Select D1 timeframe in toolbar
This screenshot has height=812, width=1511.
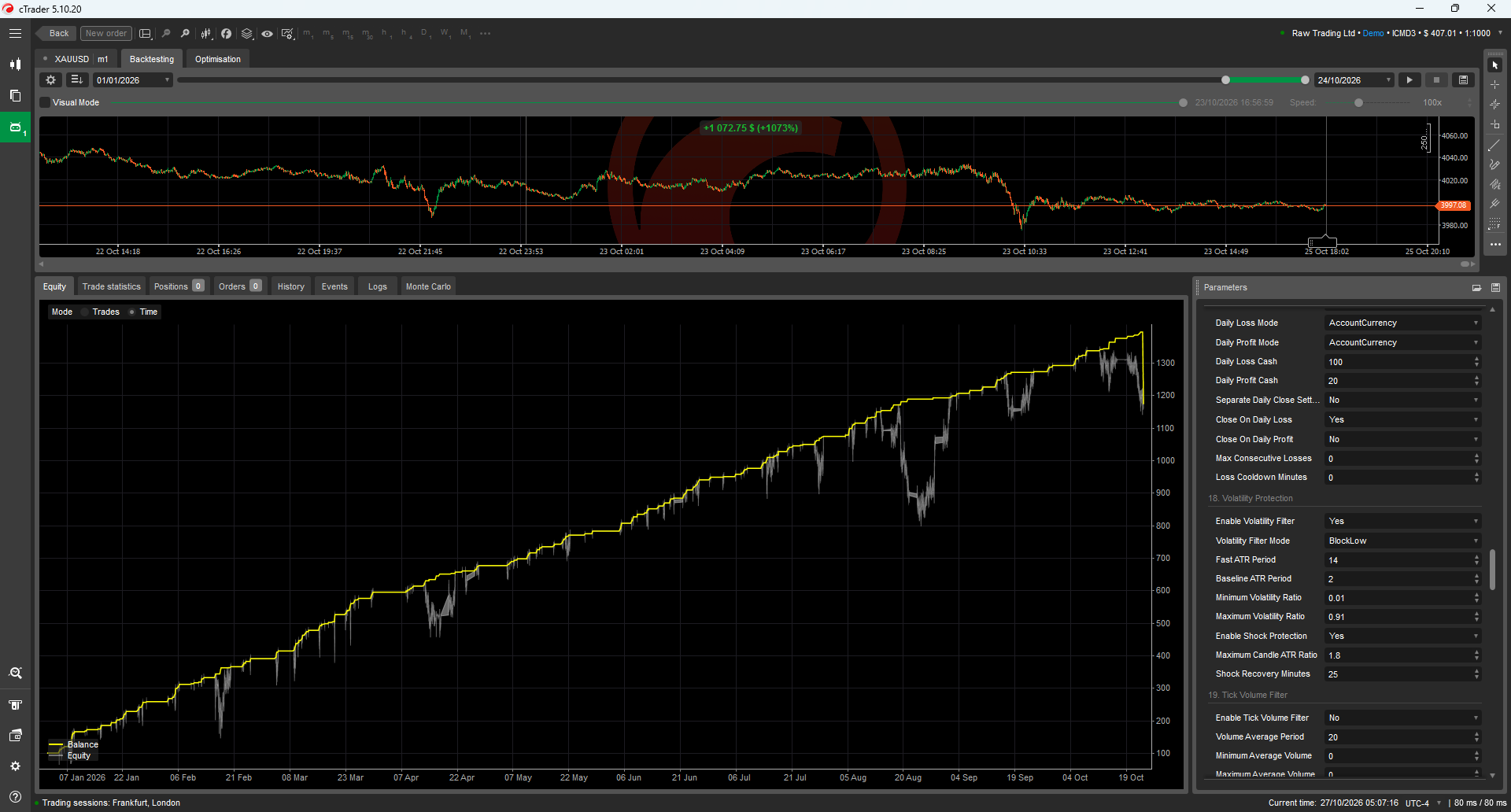pyautogui.click(x=425, y=34)
